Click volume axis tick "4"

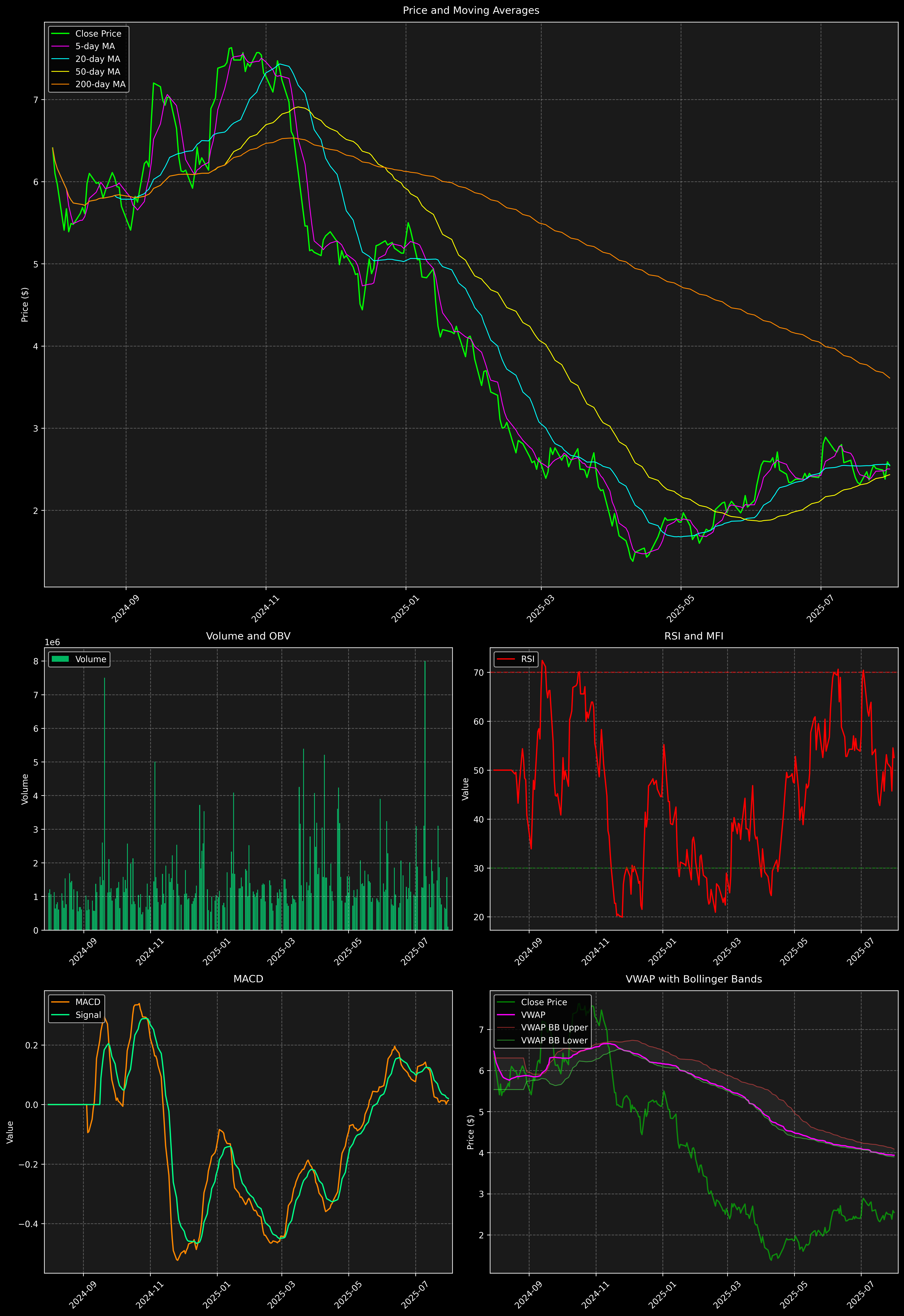tap(36, 796)
